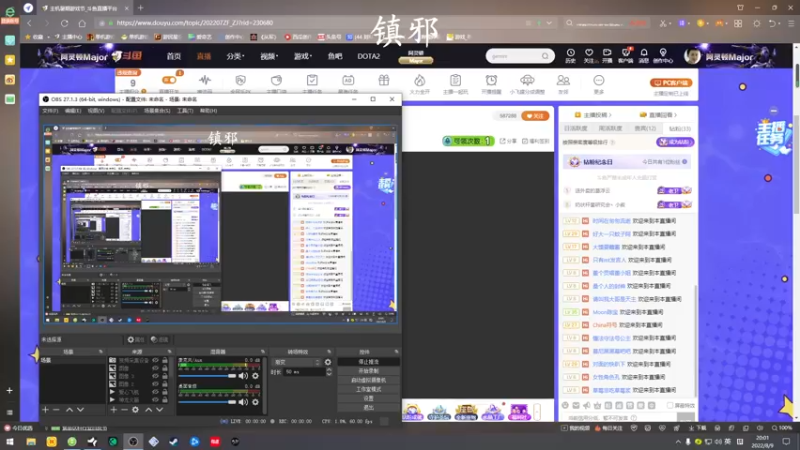The height and width of the screenshot is (450, 800).
Task: Move selected source up in OBS sources toolbar
Action: point(148,410)
